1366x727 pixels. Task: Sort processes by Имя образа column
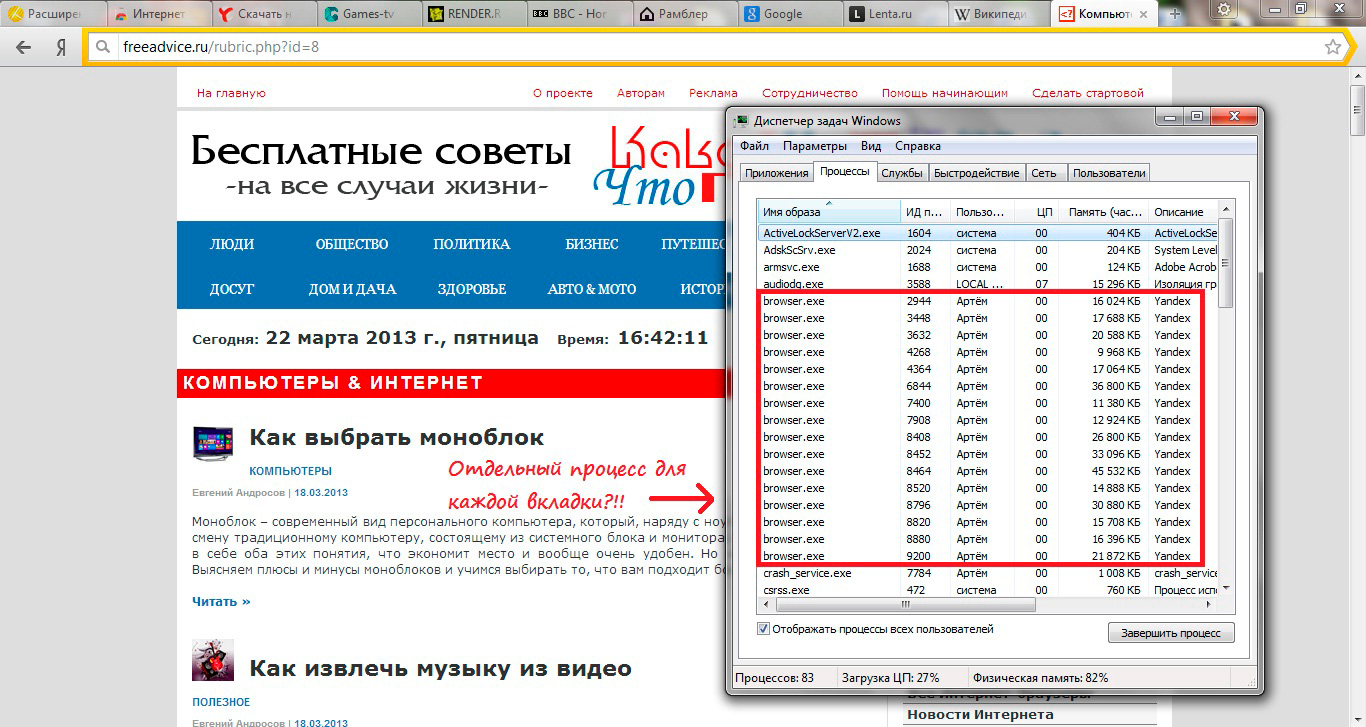pyautogui.click(x=829, y=212)
